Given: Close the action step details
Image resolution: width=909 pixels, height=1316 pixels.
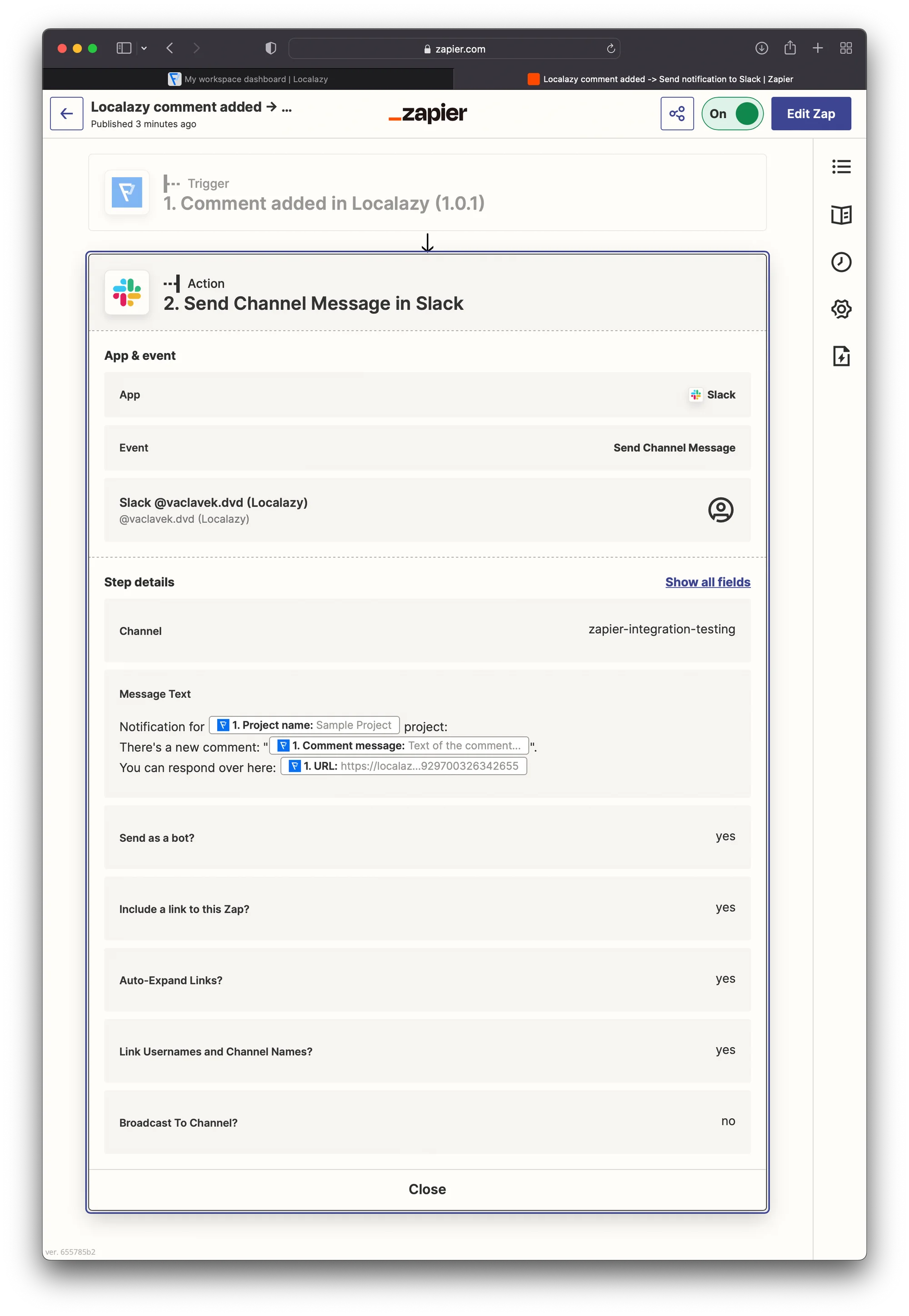Looking at the screenshot, I should [427, 1189].
